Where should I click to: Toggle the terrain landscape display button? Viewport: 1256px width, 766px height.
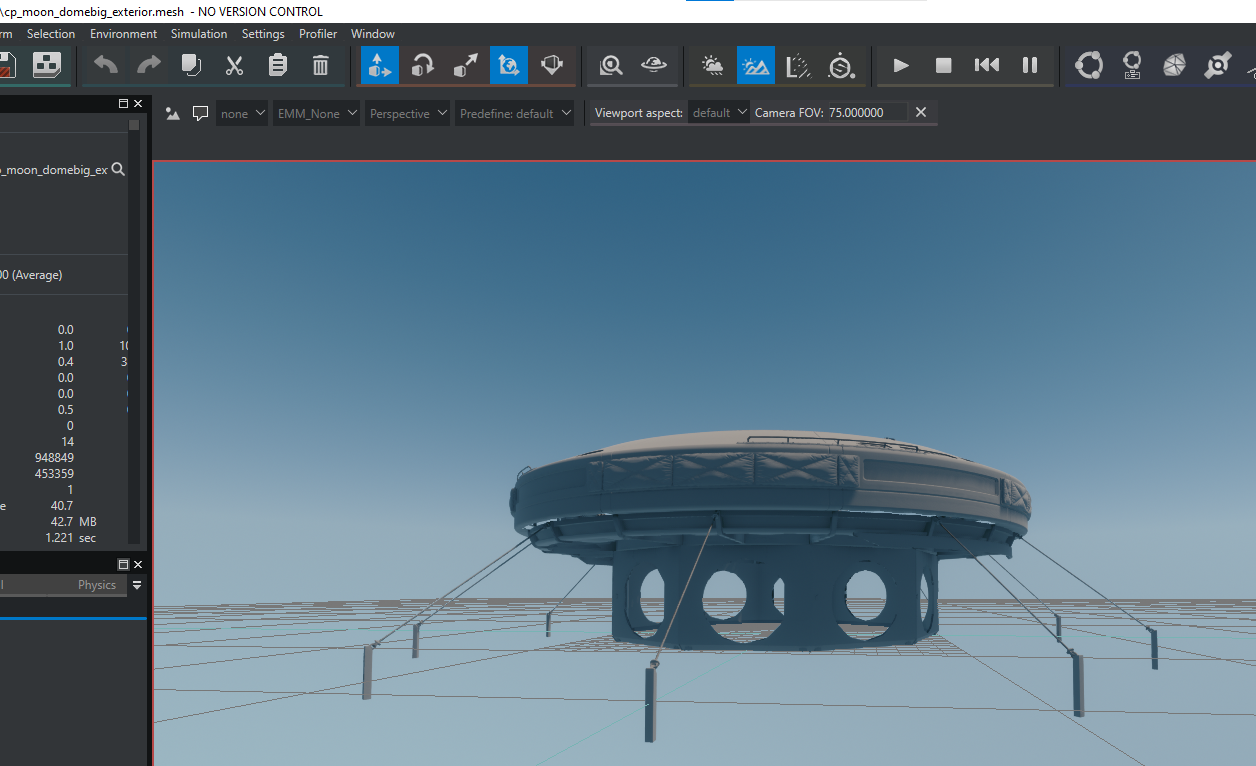tap(756, 66)
